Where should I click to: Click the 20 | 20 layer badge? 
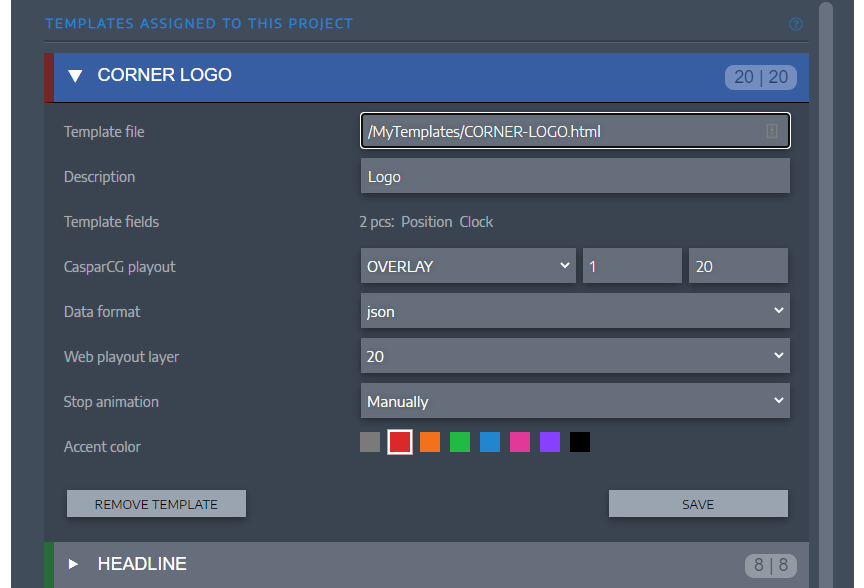coord(761,78)
